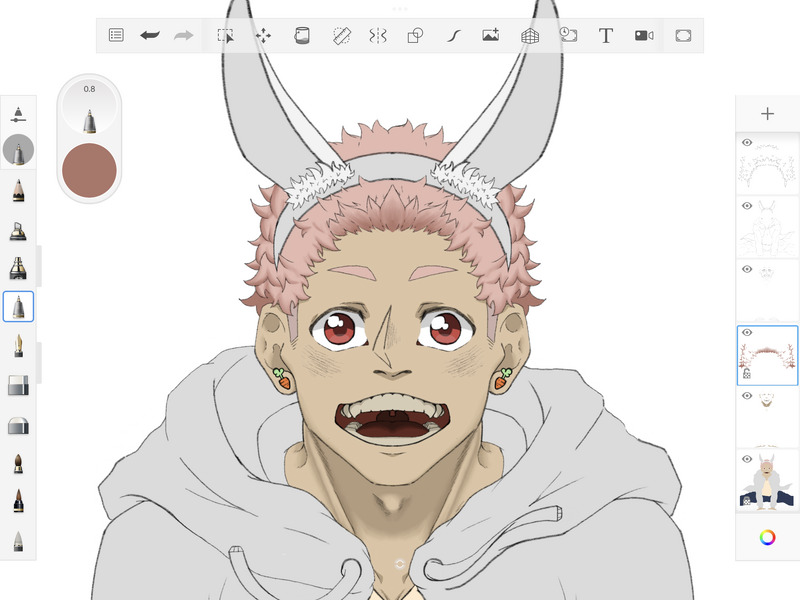Import an image with the picture icon

(x=490, y=35)
